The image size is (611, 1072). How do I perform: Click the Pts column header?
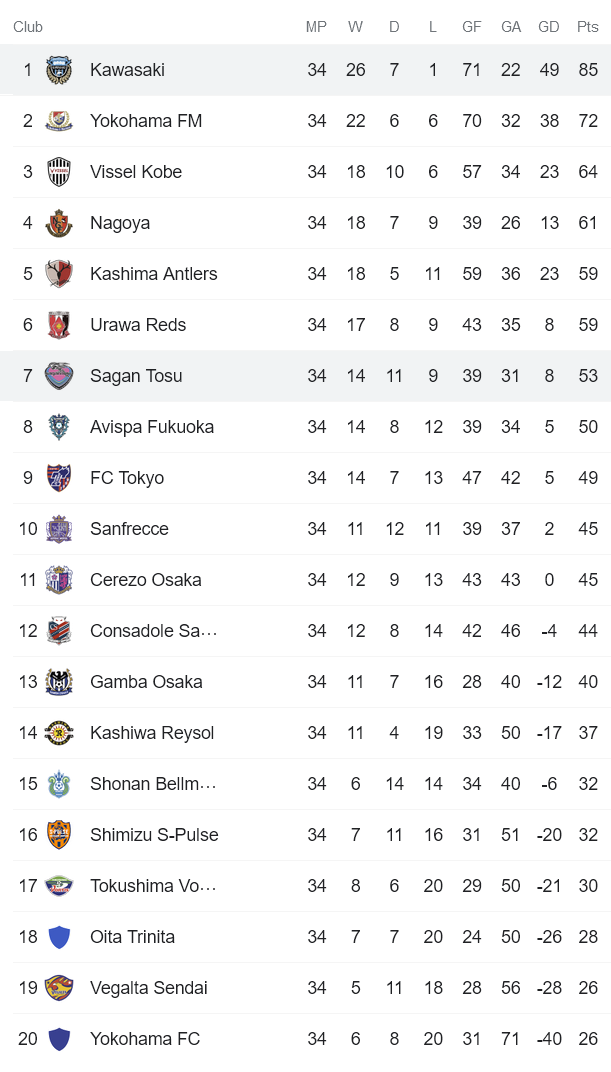[x=587, y=27]
